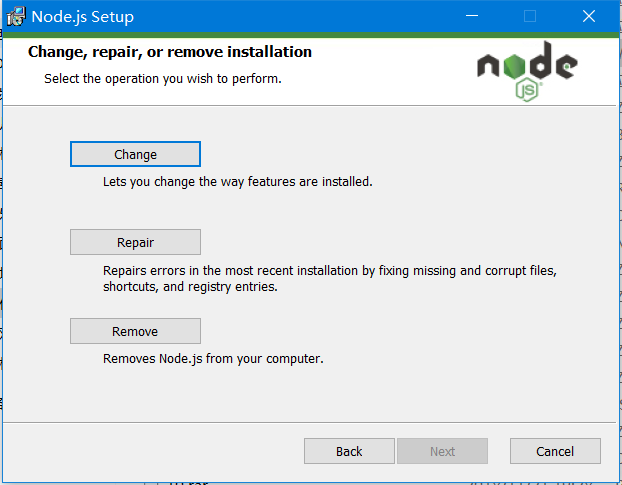Click the Change button
Screen dimensions: 622x485
(135, 154)
